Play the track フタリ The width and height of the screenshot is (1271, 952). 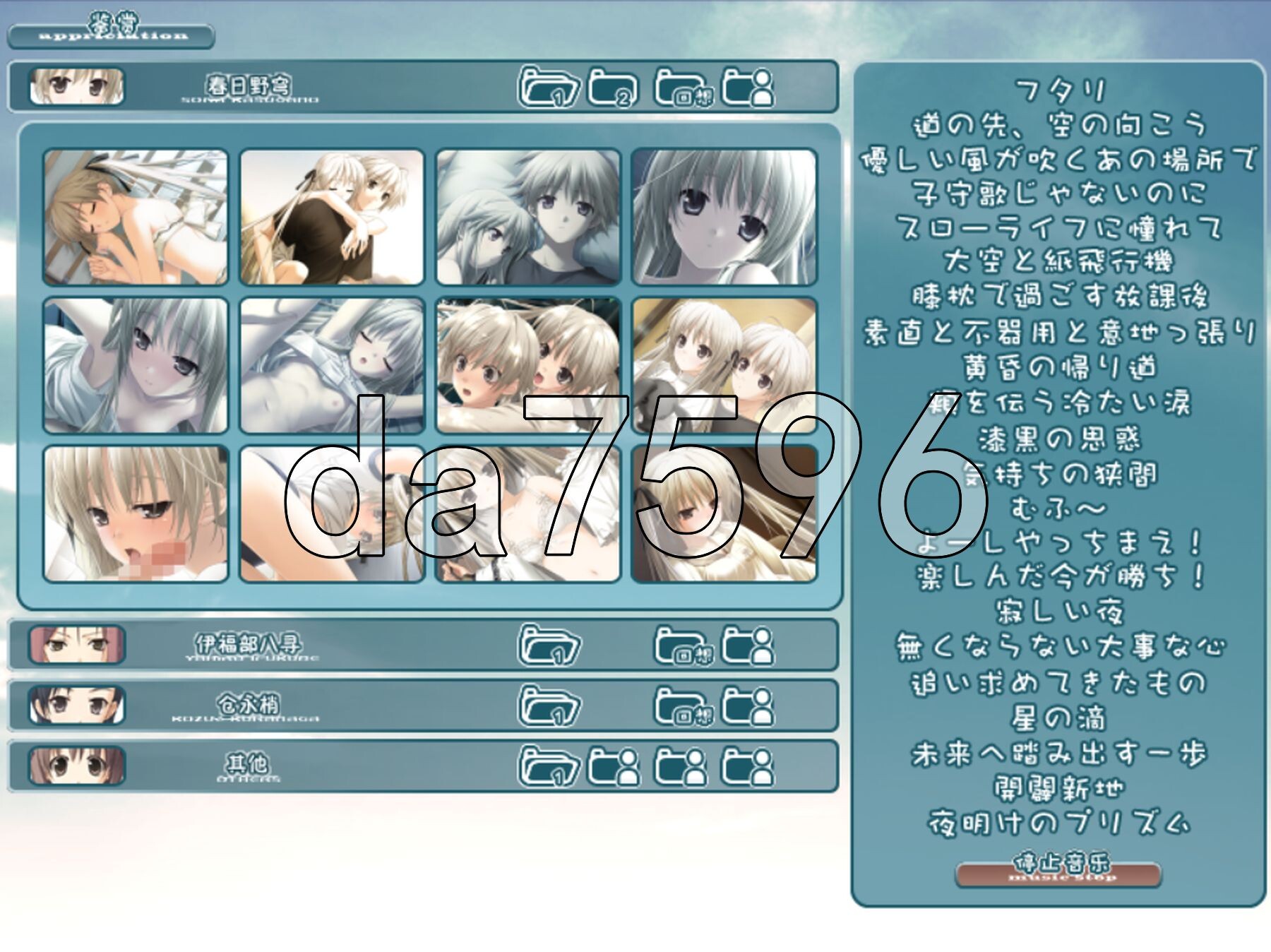pos(1058,90)
